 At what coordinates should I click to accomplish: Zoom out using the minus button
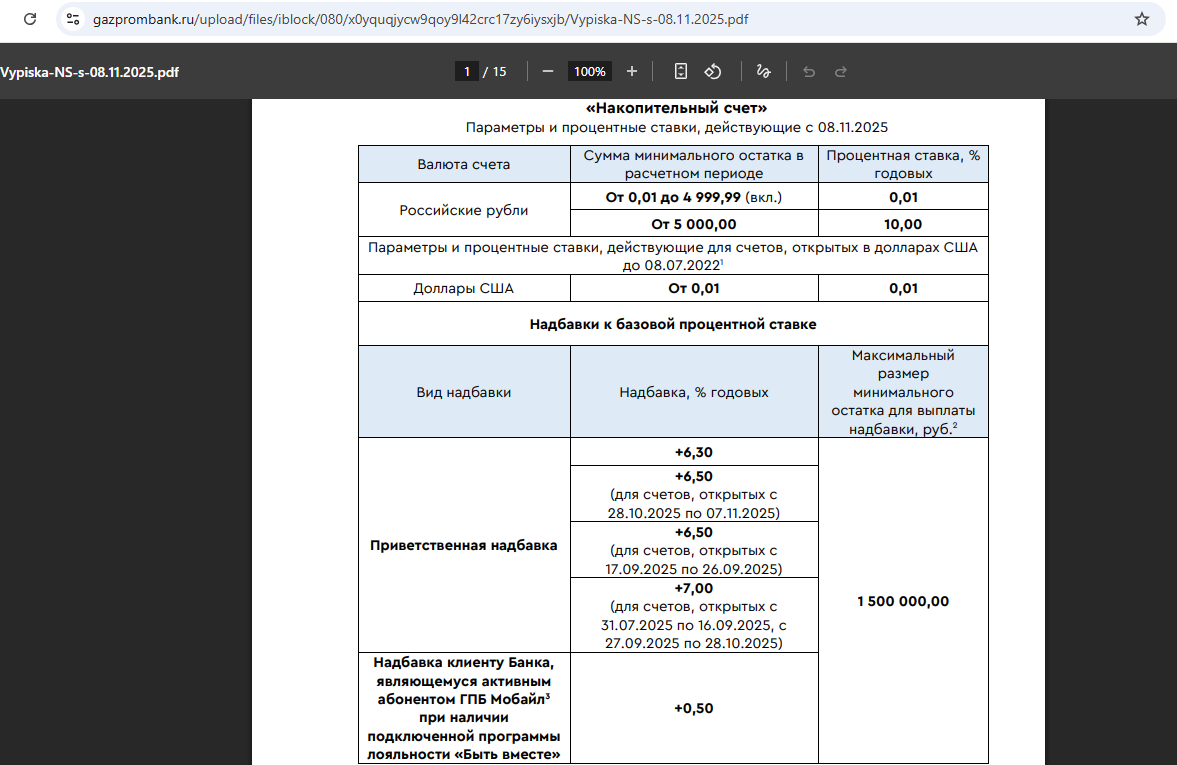point(548,71)
